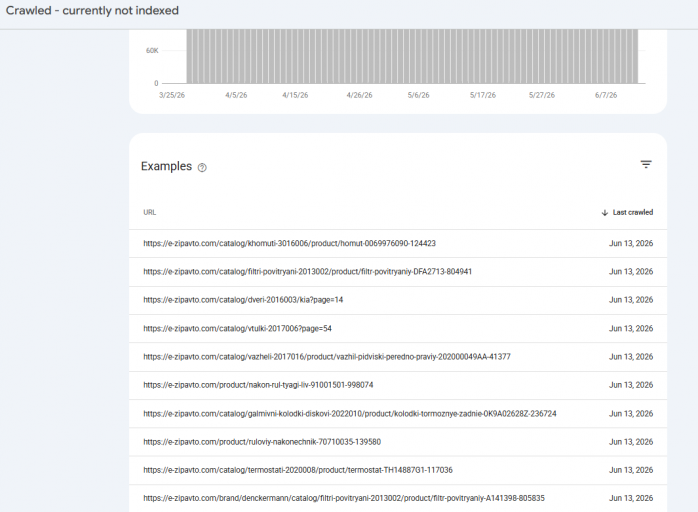Click the 60K y-axis label
698x512 pixels.
pos(152,51)
